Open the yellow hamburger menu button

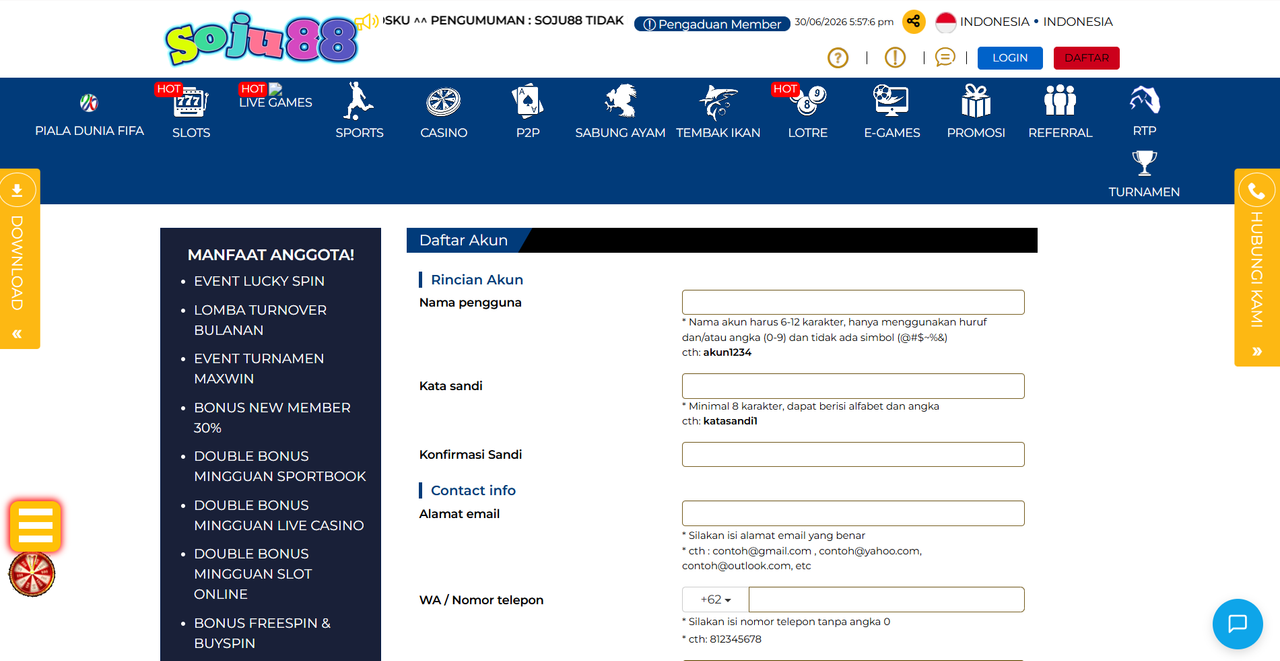[35, 526]
